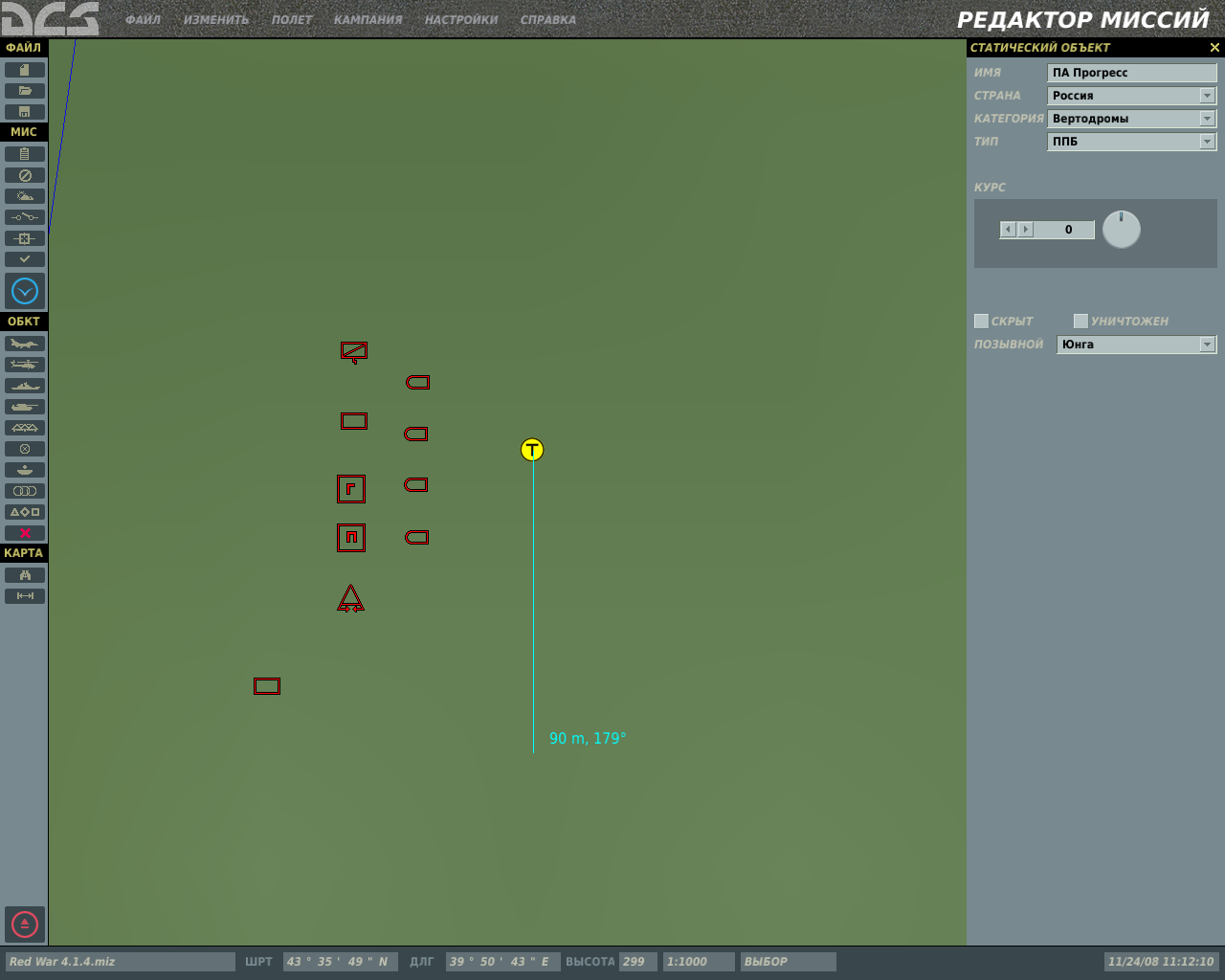This screenshot has height=980, width=1225.
Task: Toggle the СКРЫТ hidden checkbox
Action: pos(981,322)
